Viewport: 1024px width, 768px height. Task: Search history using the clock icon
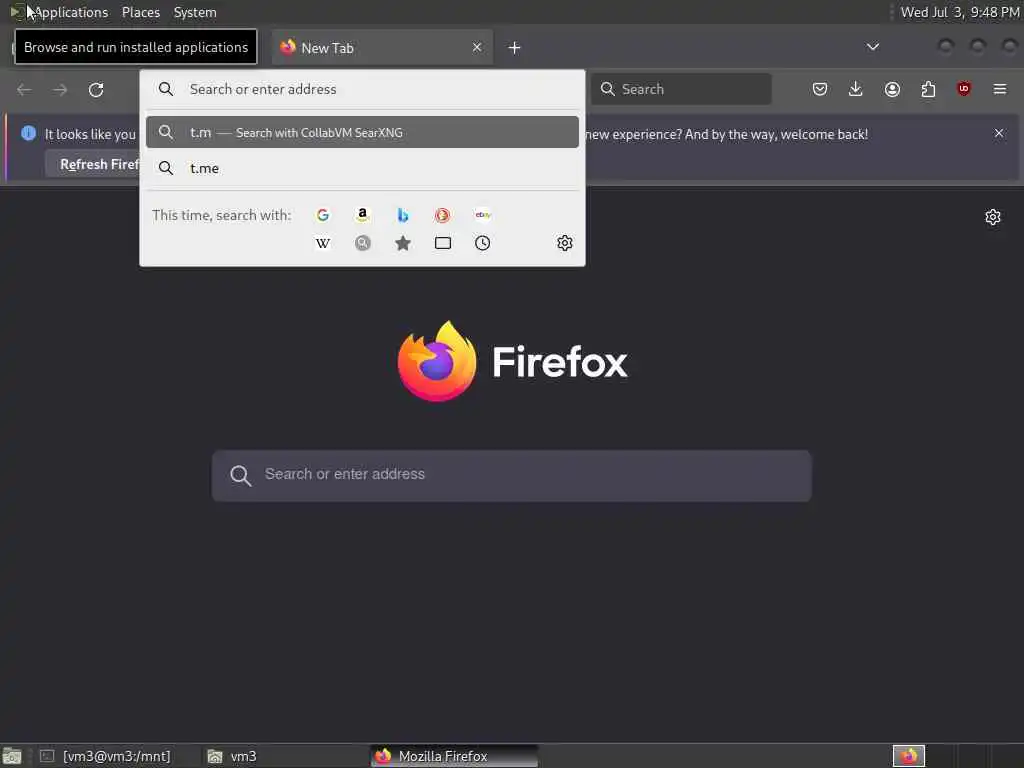(483, 243)
